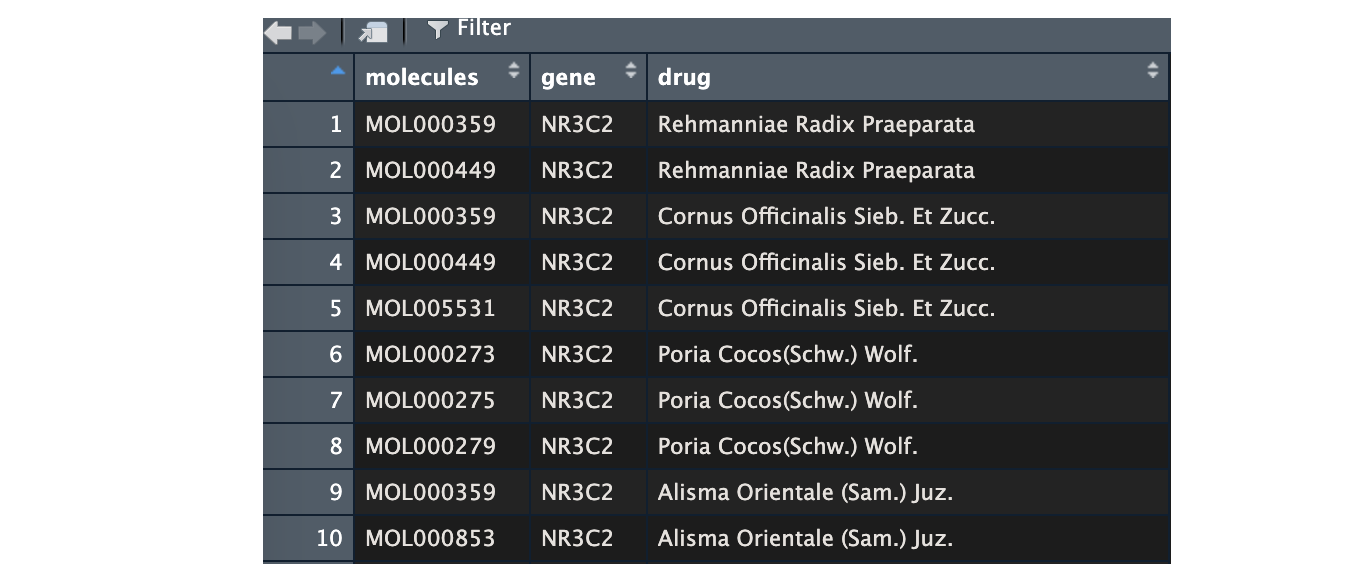Click the MOL000273 molecule cell
The width and height of the screenshot is (1364, 580).
430,355
